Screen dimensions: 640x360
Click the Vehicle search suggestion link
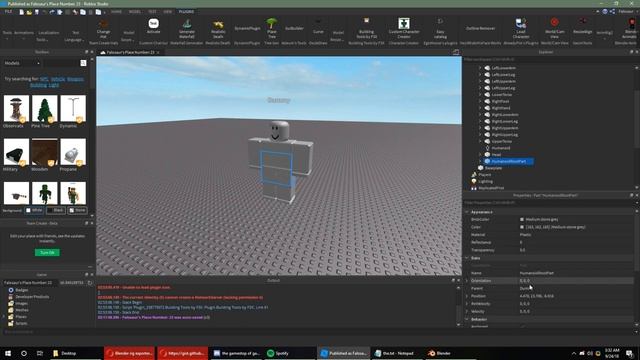pyautogui.click(x=58, y=79)
